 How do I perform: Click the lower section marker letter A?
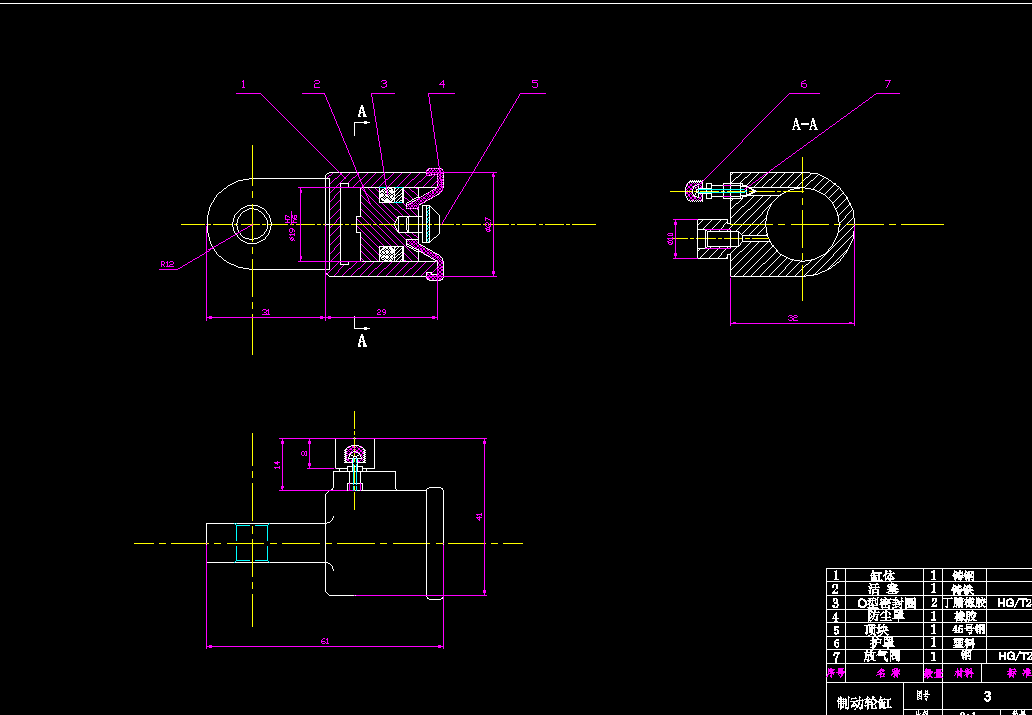[362, 340]
